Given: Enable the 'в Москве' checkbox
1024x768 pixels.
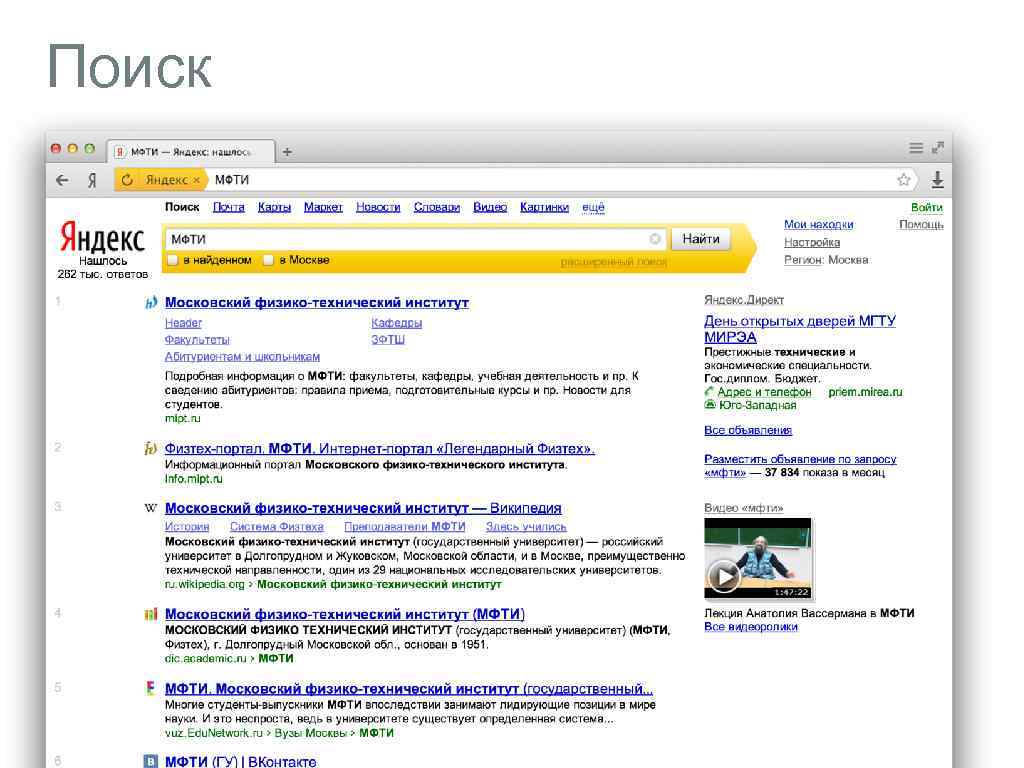Looking at the screenshot, I should [268, 260].
